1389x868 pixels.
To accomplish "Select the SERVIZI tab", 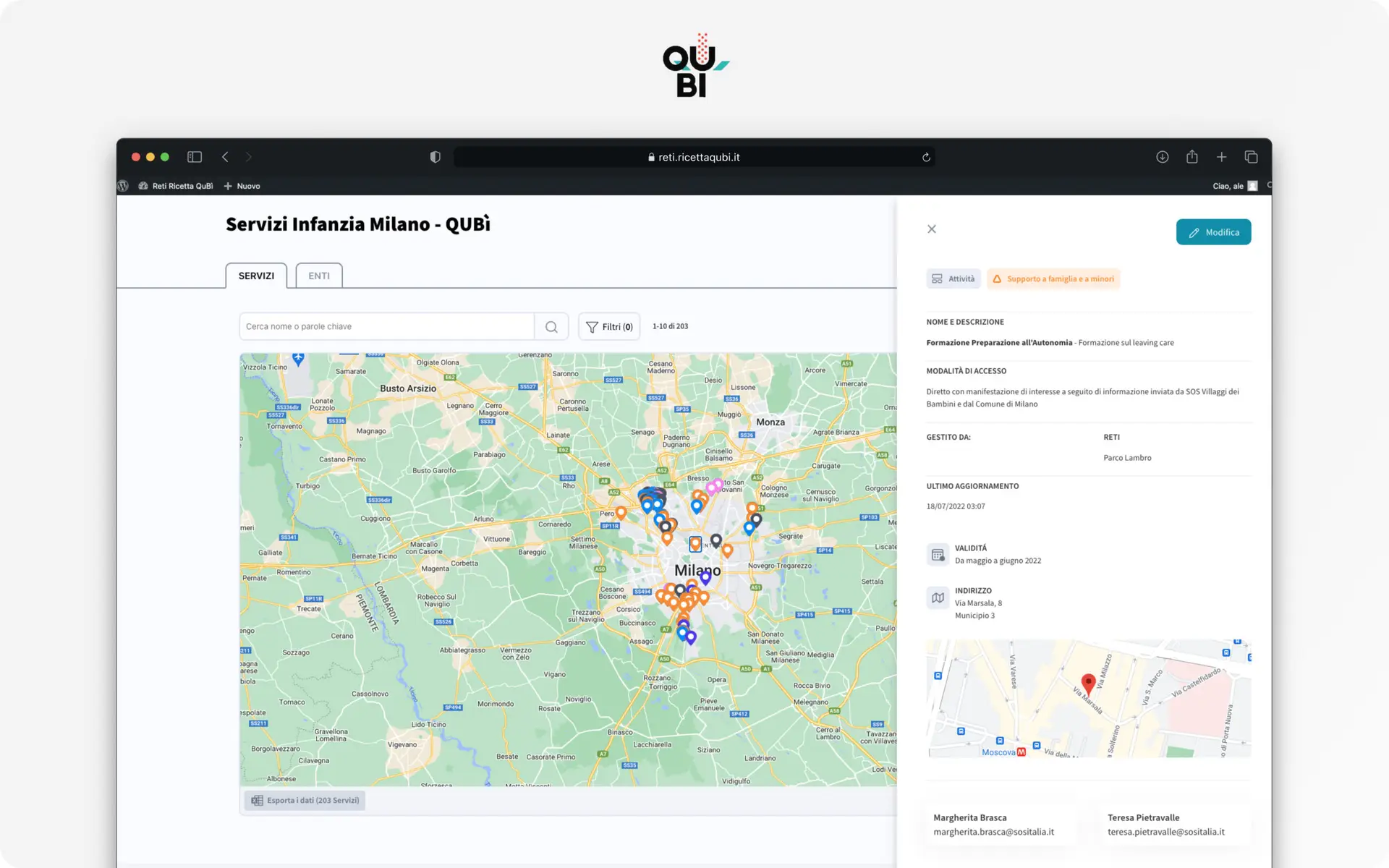I will click(256, 276).
